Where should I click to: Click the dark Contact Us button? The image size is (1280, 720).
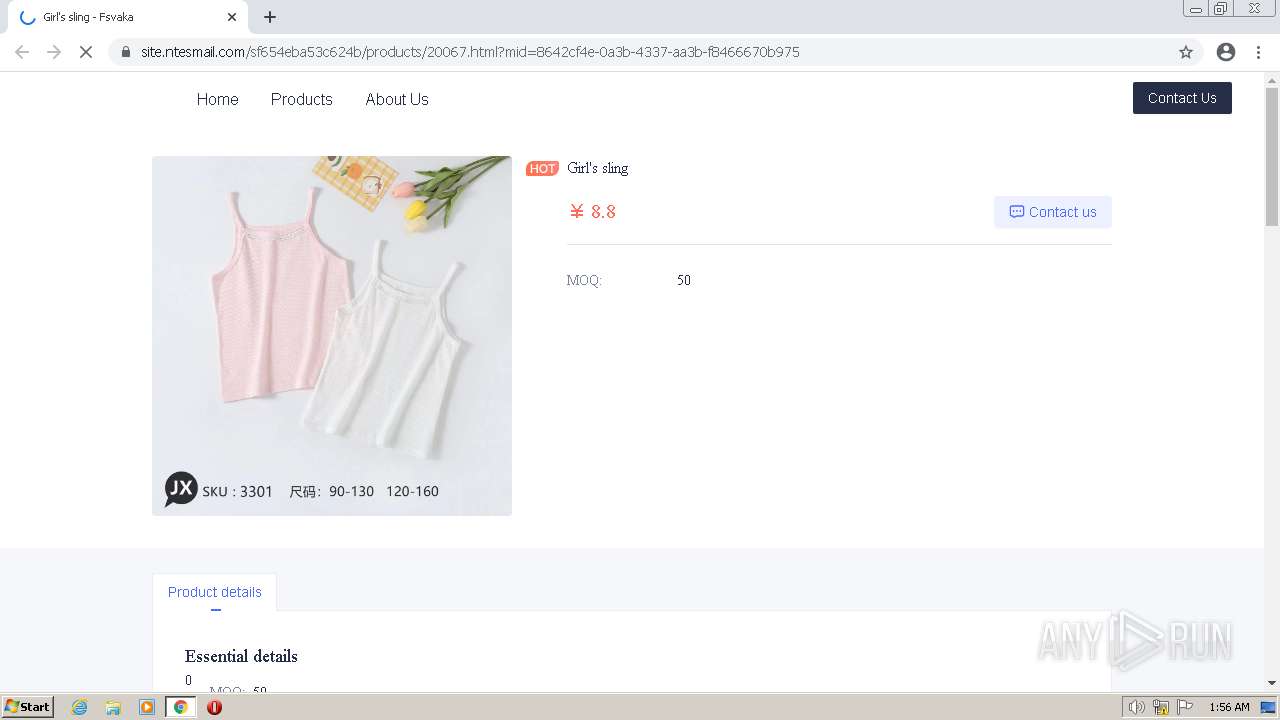tap(1182, 98)
